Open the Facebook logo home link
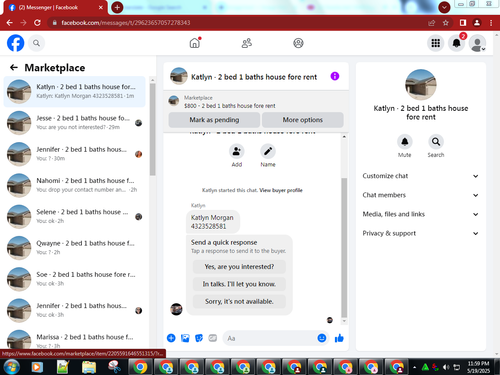 pyautogui.click(x=16, y=43)
